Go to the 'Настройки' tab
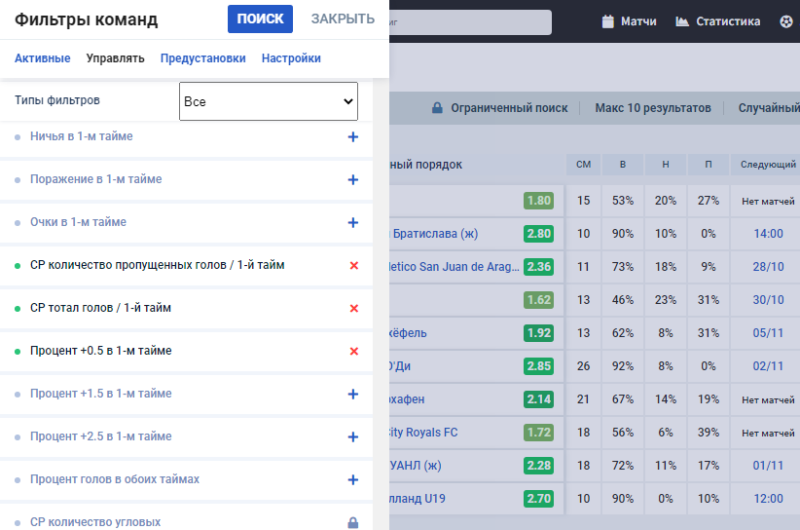This screenshot has height=530, width=800. (x=291, y=58)
